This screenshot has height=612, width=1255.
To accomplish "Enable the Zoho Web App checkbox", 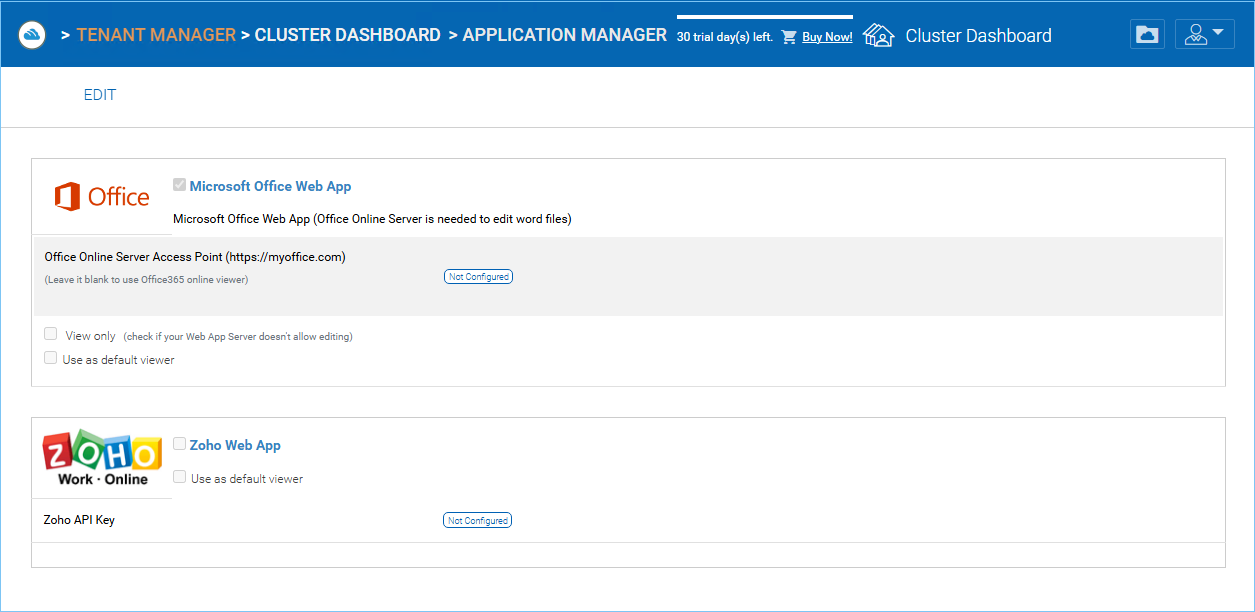I will [179, 444].
